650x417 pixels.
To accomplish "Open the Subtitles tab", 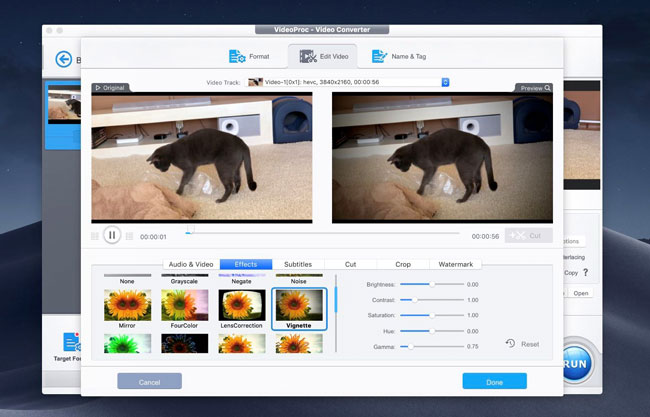I will [x=298, y=264].
